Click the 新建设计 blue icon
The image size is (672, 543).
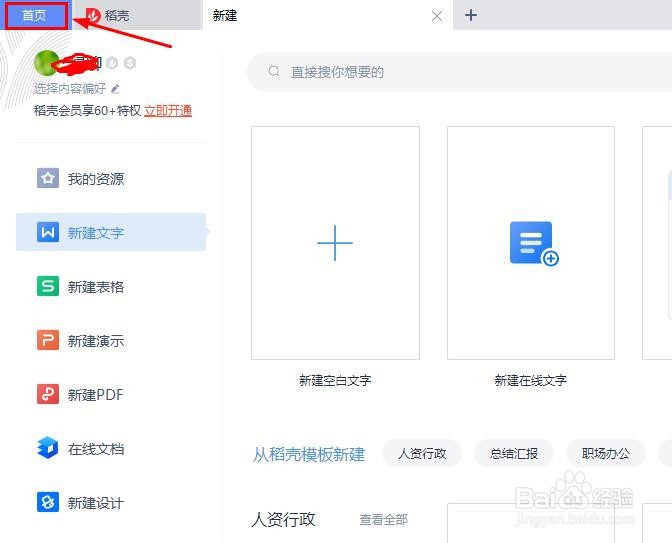[x=48, y=502]
